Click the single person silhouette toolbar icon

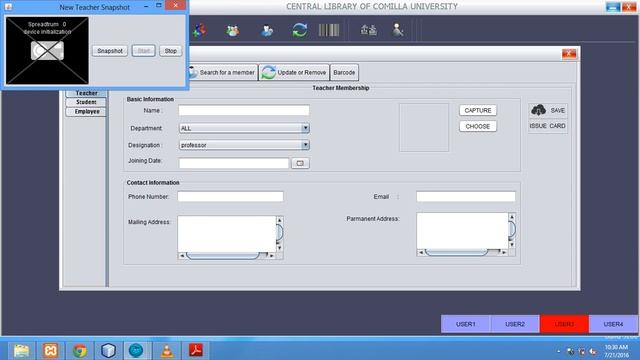click(x=398, y=30)
